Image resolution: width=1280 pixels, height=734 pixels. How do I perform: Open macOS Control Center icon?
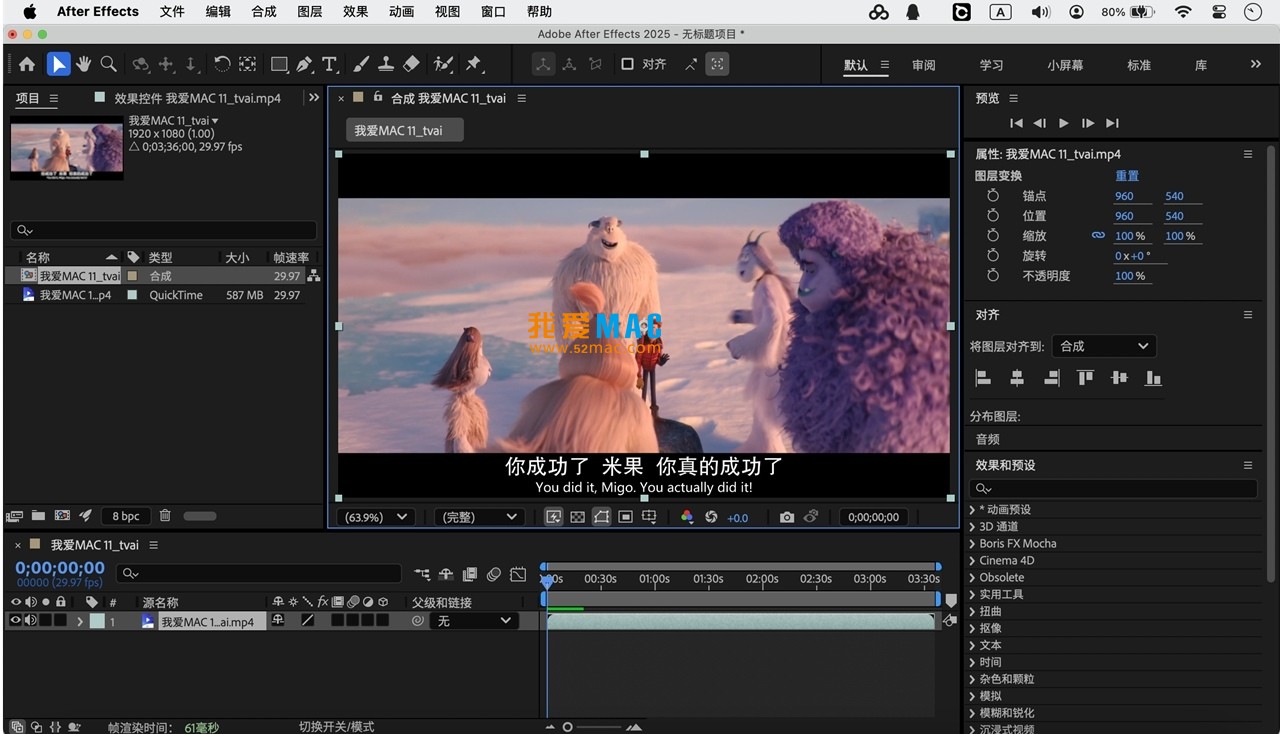(x=1218, y=12)
